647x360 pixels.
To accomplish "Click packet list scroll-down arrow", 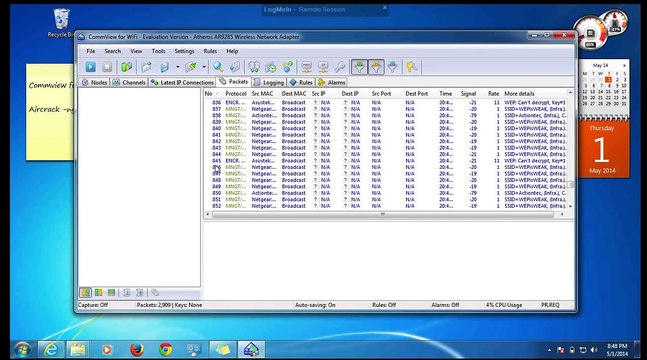I will [570, 206].
